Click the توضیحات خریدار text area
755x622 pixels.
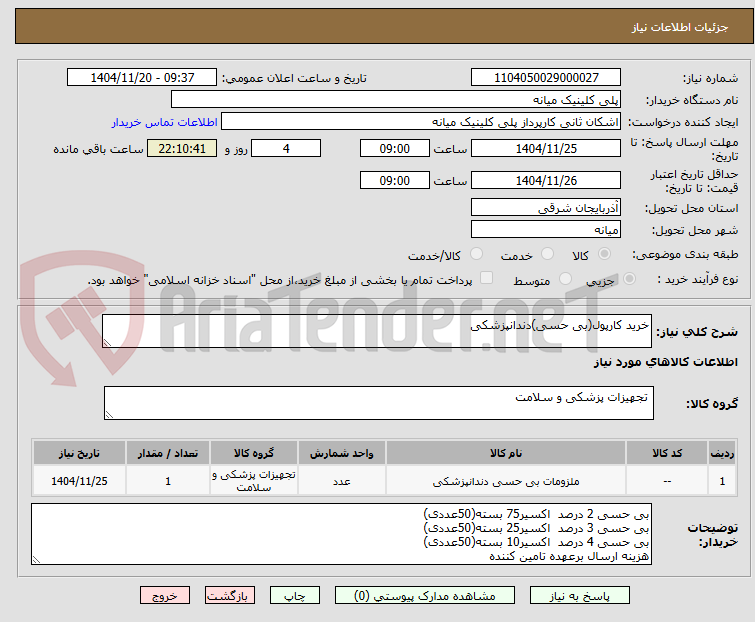(341, 534)
